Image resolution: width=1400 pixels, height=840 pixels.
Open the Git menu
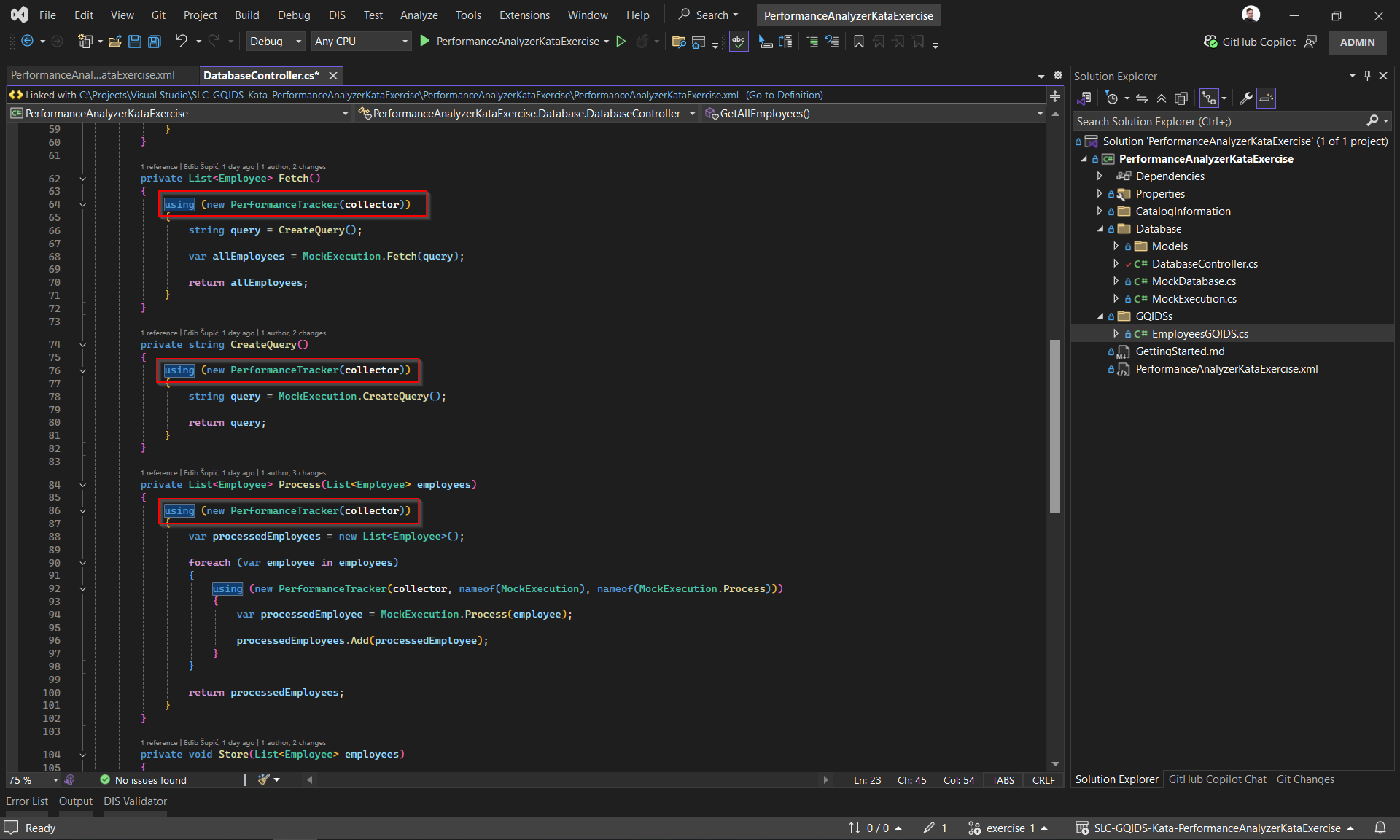coord(158,15)
